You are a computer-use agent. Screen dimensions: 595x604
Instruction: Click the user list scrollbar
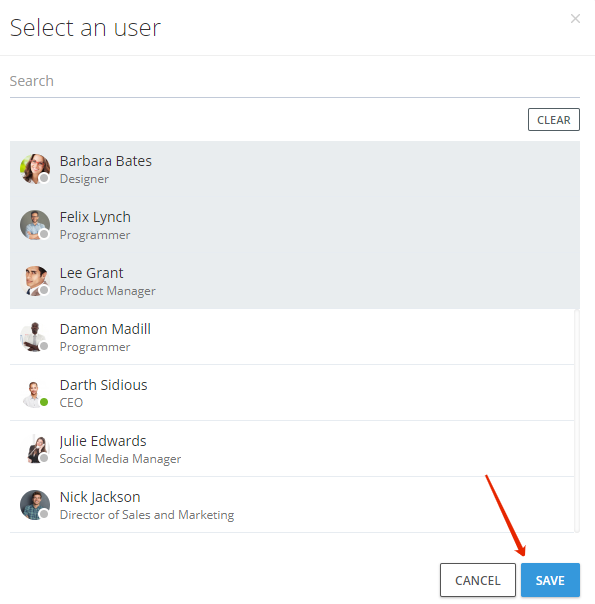577,421
